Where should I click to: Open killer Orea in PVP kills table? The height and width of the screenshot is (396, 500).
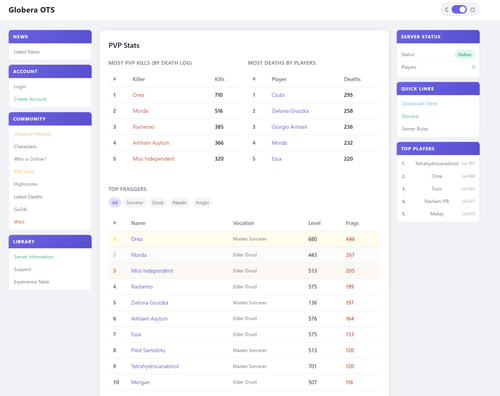[x=138, y=95]
